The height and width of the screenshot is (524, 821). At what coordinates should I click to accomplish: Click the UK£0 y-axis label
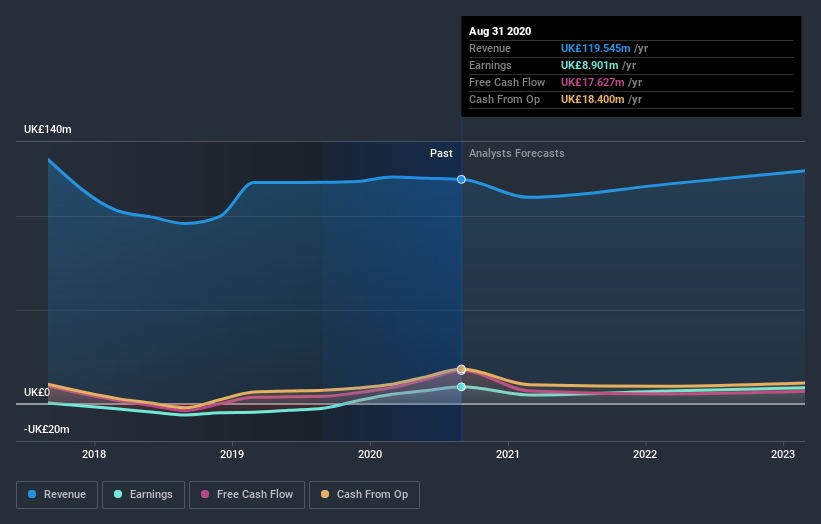coord(37,392)
